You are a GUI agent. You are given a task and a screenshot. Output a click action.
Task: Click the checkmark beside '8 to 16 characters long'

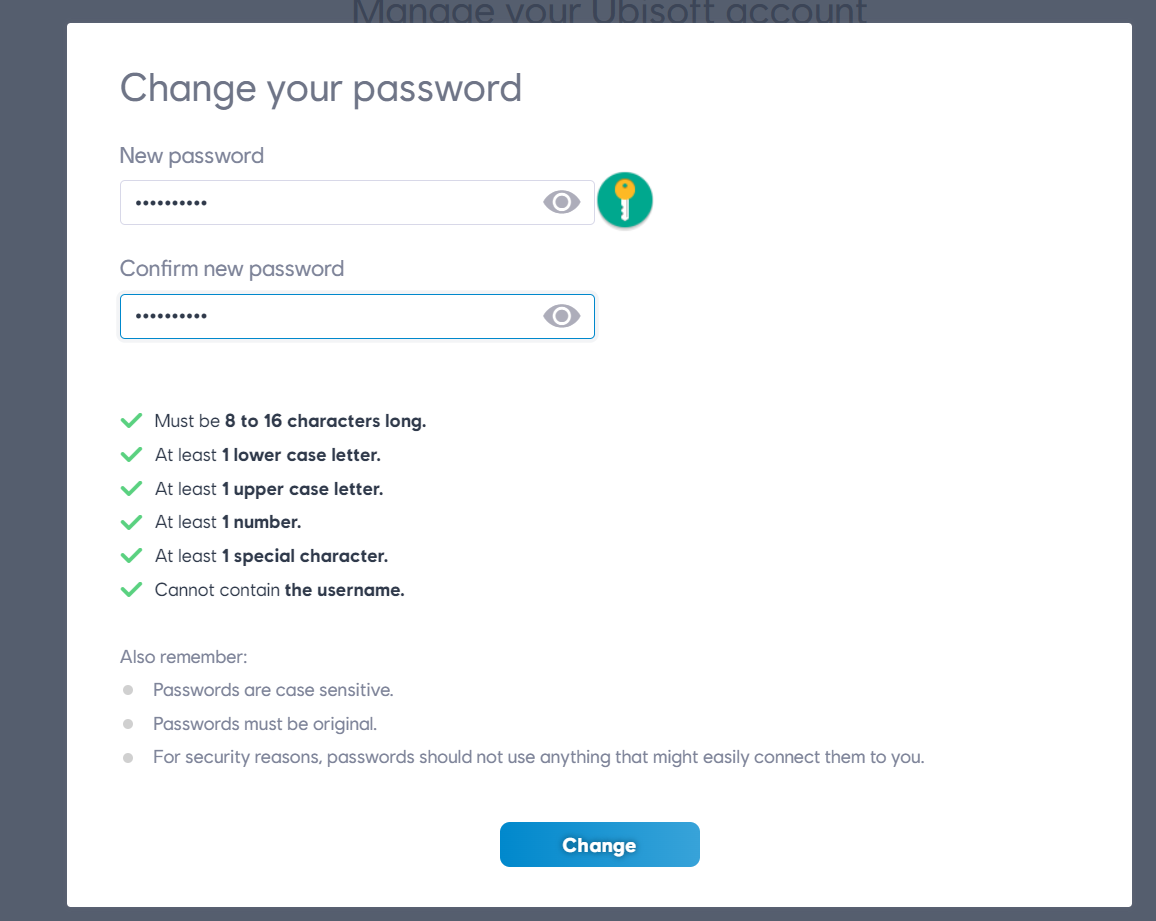pos(131,420)
